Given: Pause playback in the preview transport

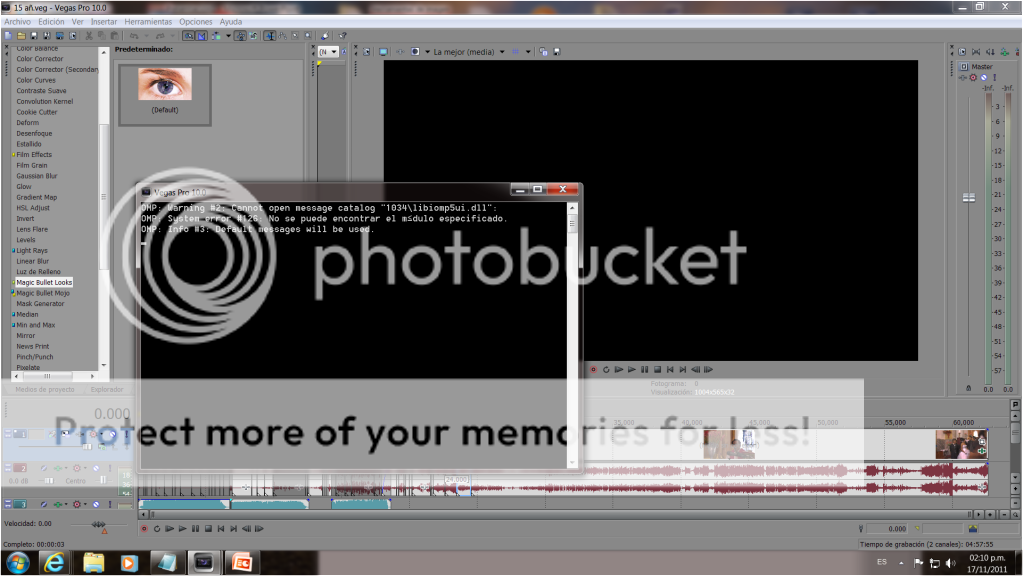Looking at the screenshot, I should (x=645, y=370).
